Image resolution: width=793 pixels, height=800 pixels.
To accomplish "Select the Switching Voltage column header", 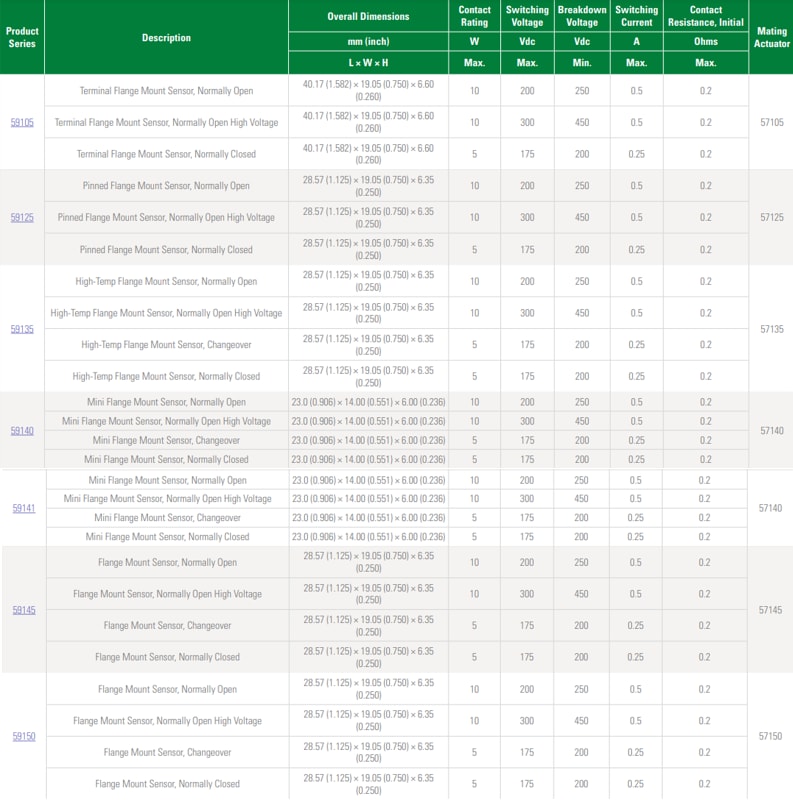I will [527, 16].
